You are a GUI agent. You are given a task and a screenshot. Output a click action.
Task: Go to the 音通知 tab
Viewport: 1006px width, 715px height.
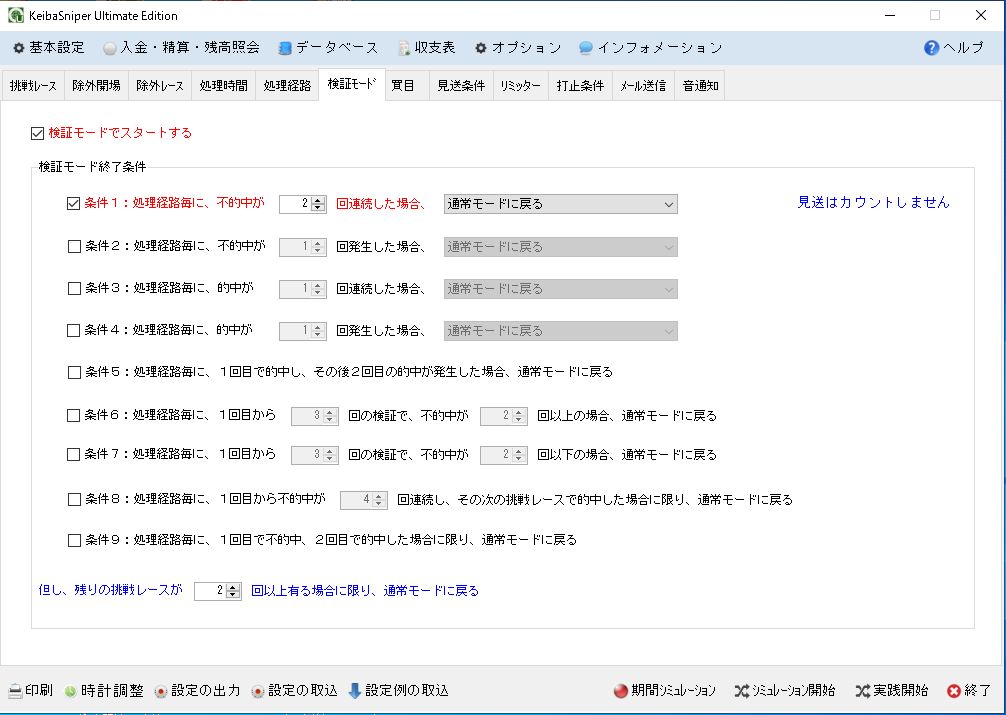(700, 85)
